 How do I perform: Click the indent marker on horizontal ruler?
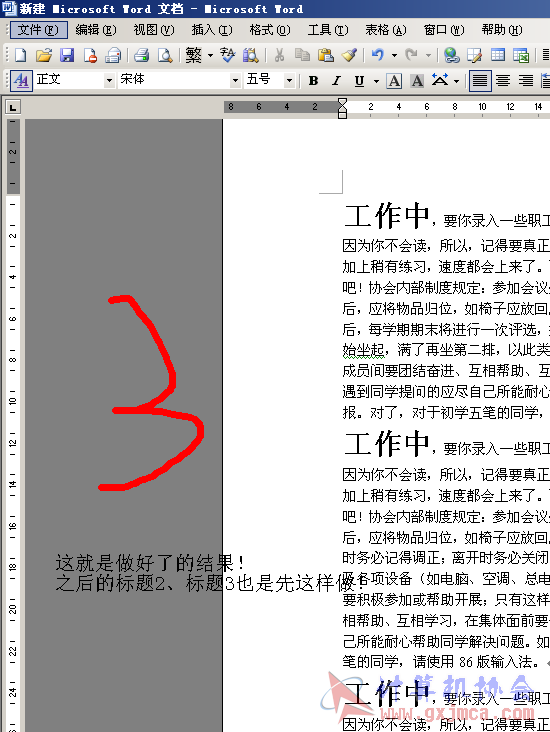coord(342,108)
